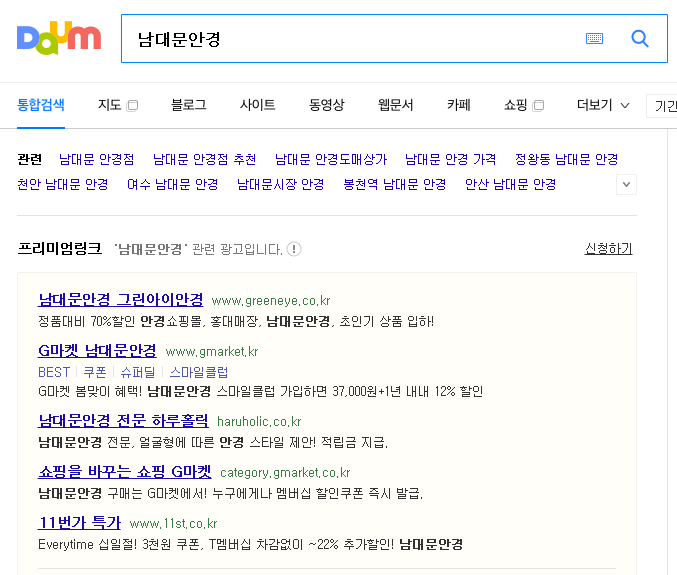The image size is (677, 575).
Task: Switch to the 블로그 tab
Action: [x=189, y=105]
